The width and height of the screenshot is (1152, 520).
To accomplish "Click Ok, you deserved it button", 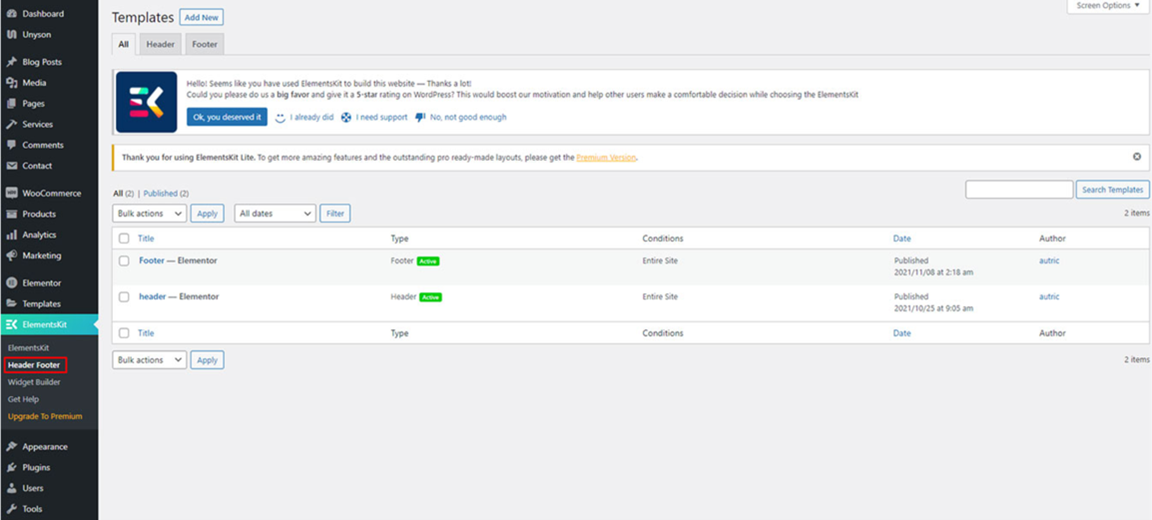I will (227, 117).
